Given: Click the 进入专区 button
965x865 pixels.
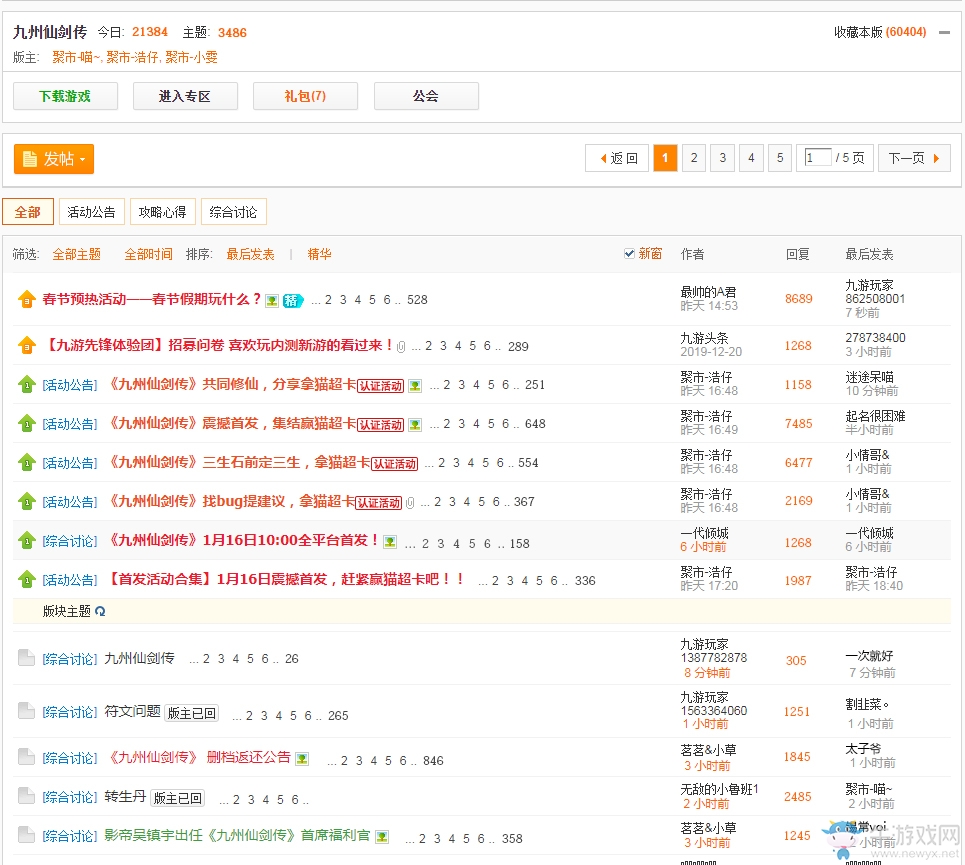Looking at the screenshot, I should [x=185, y=96].
